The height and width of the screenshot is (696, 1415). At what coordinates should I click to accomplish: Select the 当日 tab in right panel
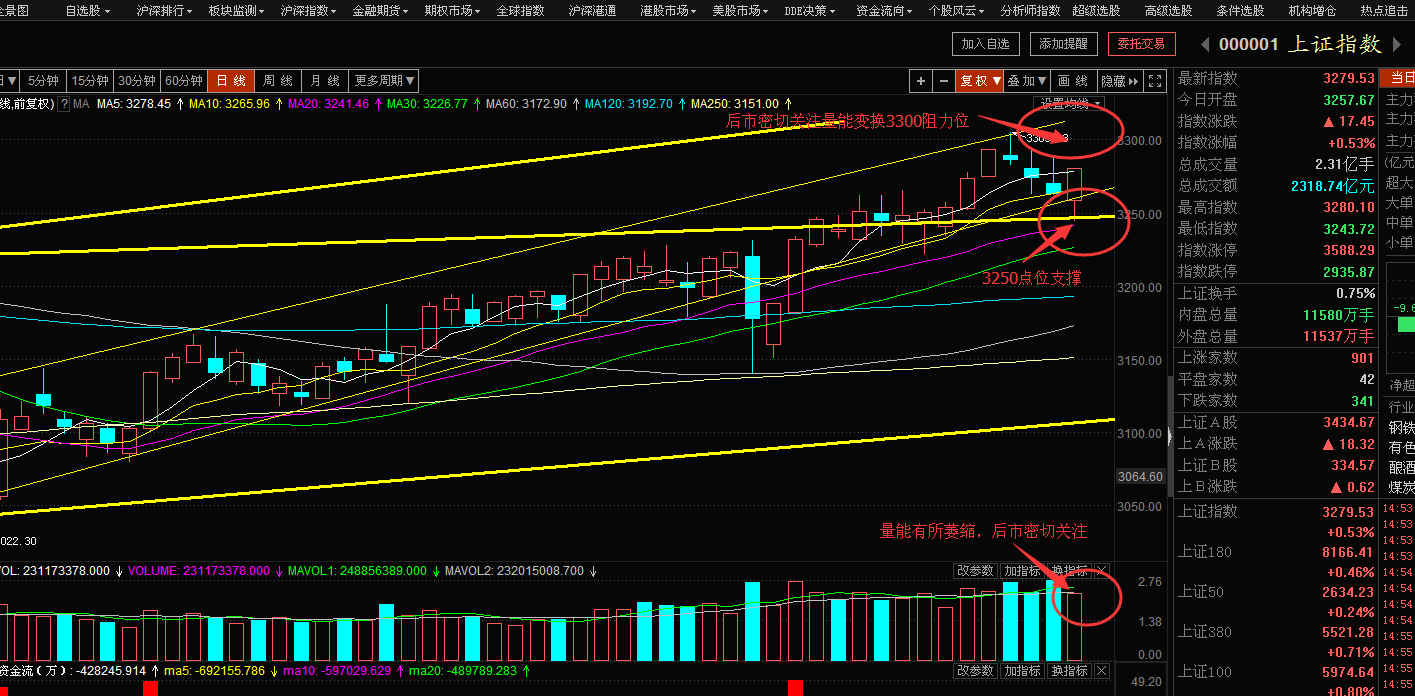point(1396,79)
